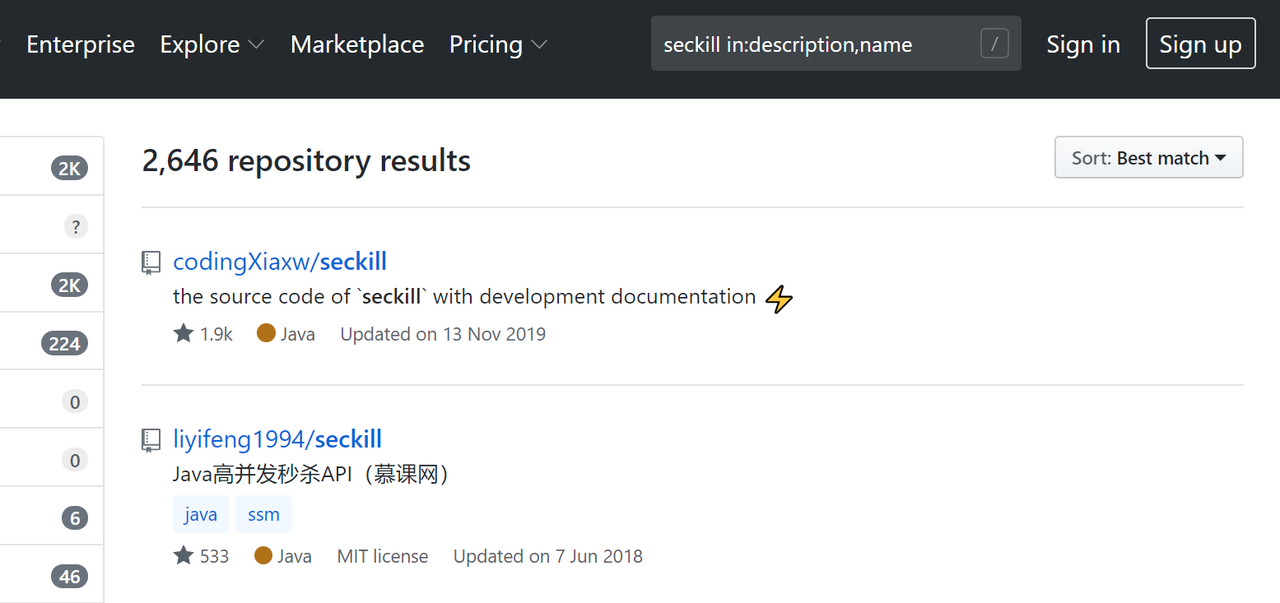Click the question mark badge in sidebar
The image size is (1280, 603).
click(75, 227)
